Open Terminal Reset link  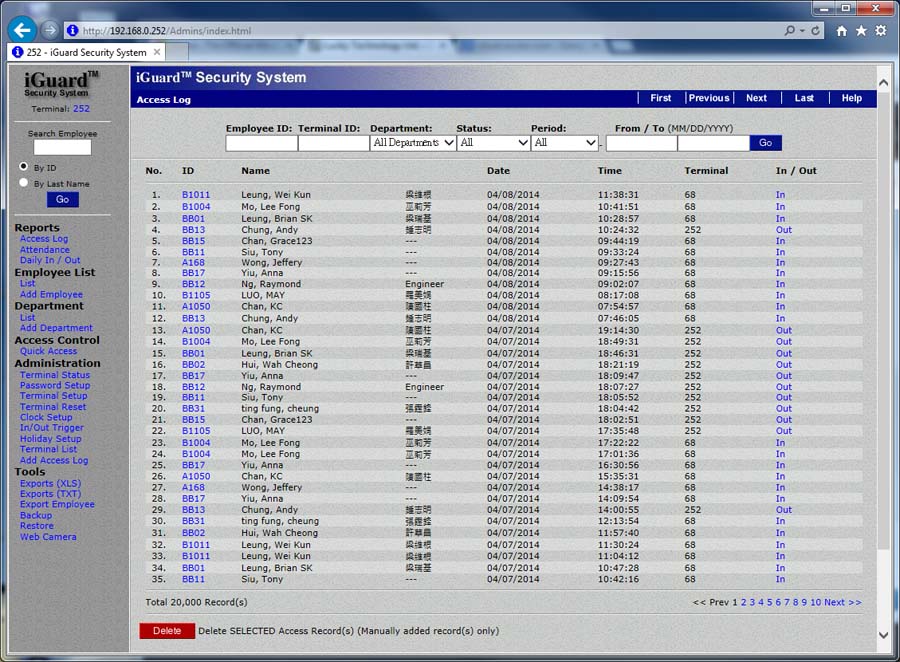coord(53,407)
